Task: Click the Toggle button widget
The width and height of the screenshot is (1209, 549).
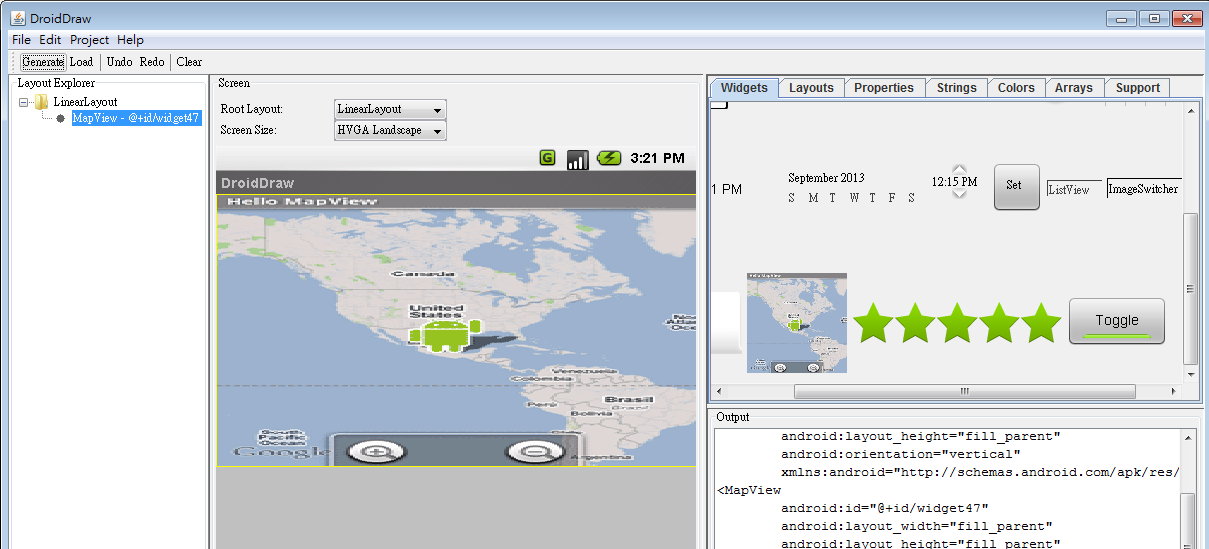Action: point(1117,321)
